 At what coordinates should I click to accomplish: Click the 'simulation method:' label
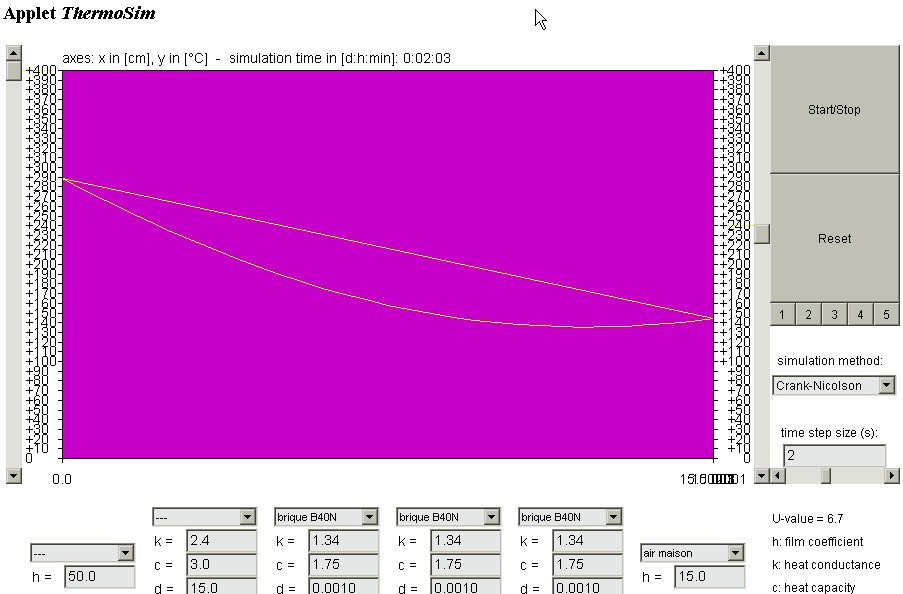[830, 361]
